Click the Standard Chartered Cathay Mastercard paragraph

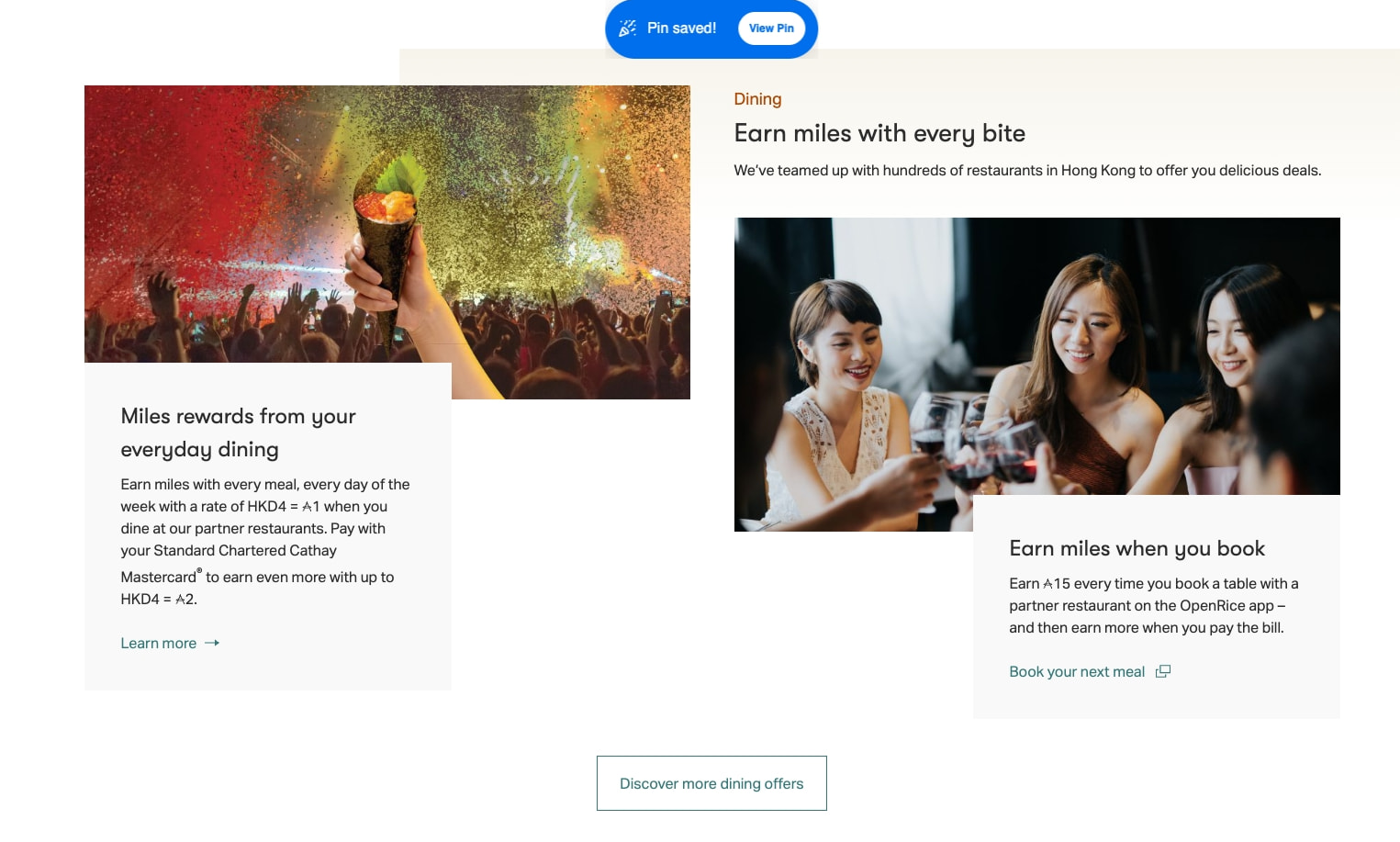(x=265, y=542)
